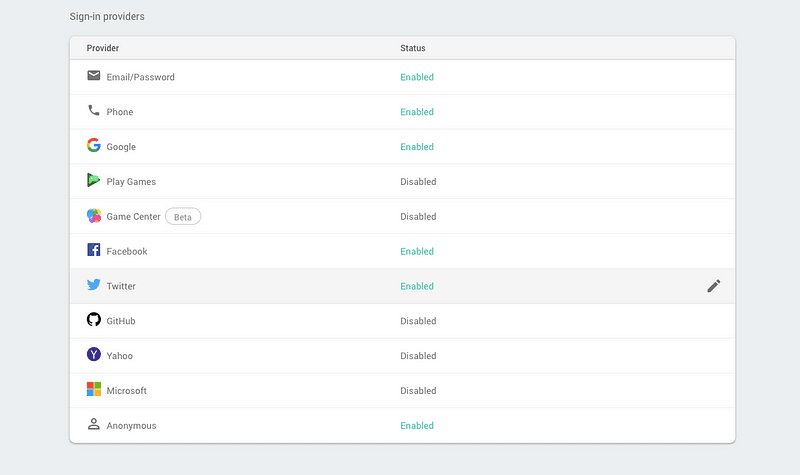
Task: Click the Yahoo logo icon
Action: [x=93, y=354]
